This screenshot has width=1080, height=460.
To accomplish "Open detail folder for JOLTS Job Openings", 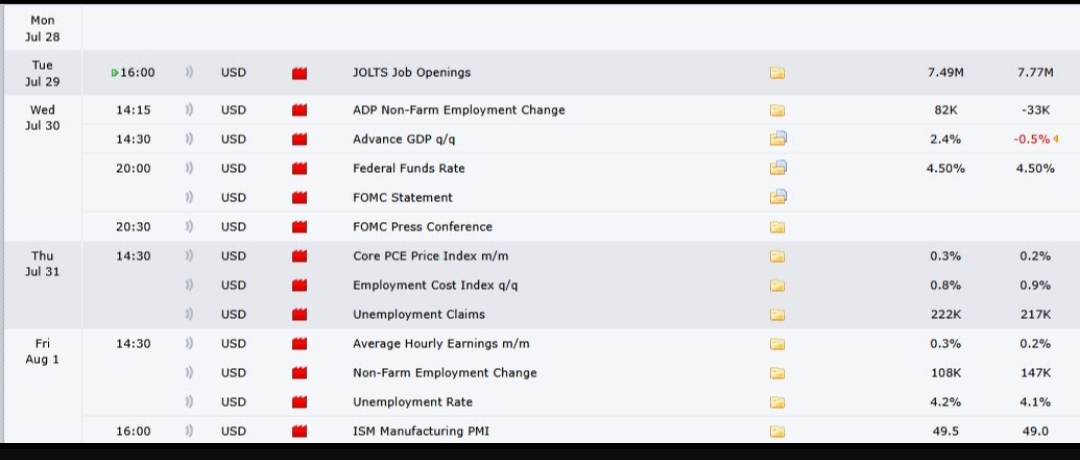I will coord(777,73).
